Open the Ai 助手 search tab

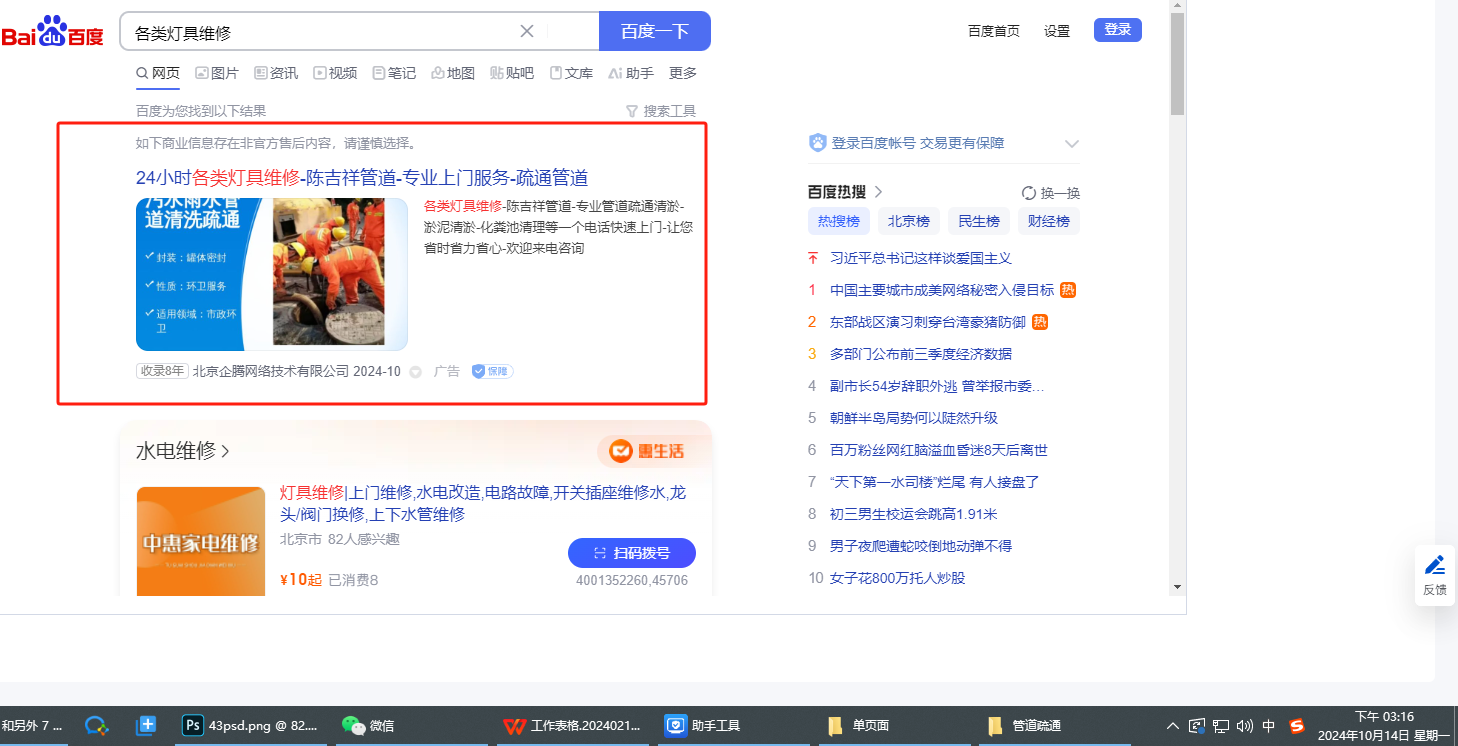click(x=631, y=73)
